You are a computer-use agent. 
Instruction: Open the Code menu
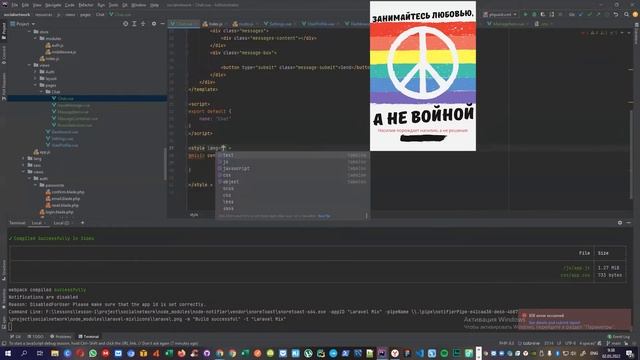(x=70, y=5)
